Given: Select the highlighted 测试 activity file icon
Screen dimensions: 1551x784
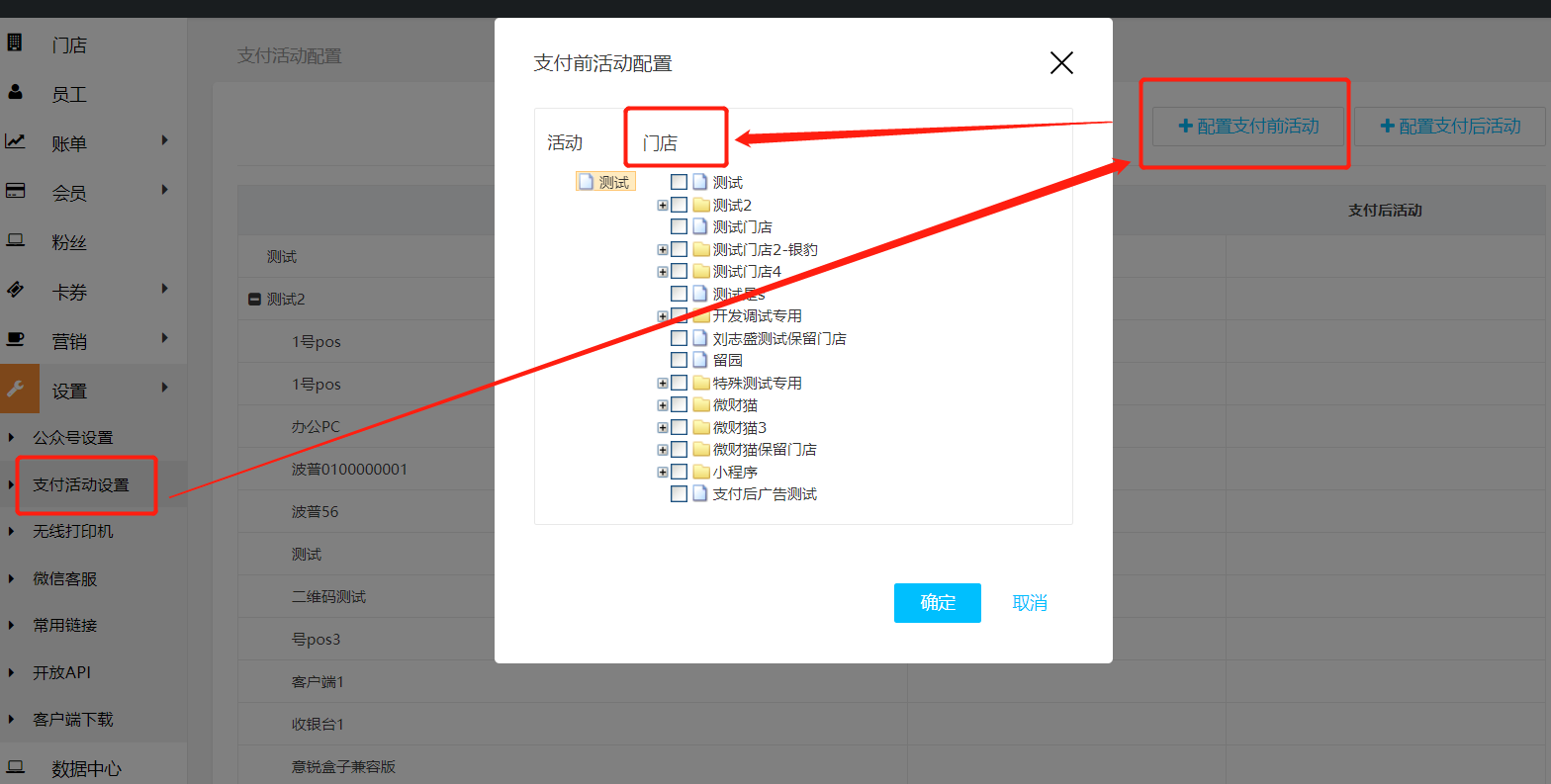Looking at the screenshot, I should (x=587, y=182).
